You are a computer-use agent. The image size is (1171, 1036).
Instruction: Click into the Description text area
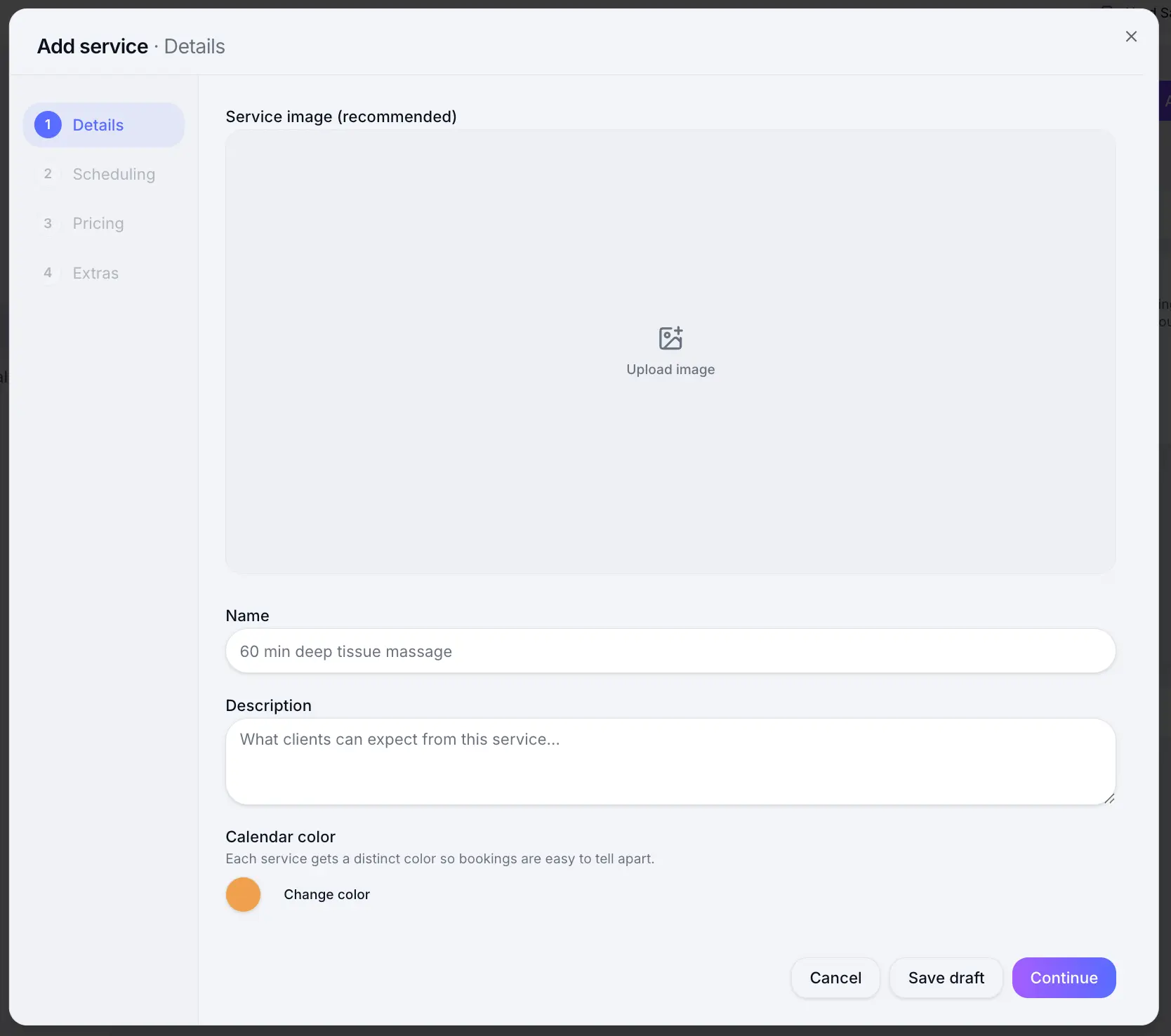670,762
